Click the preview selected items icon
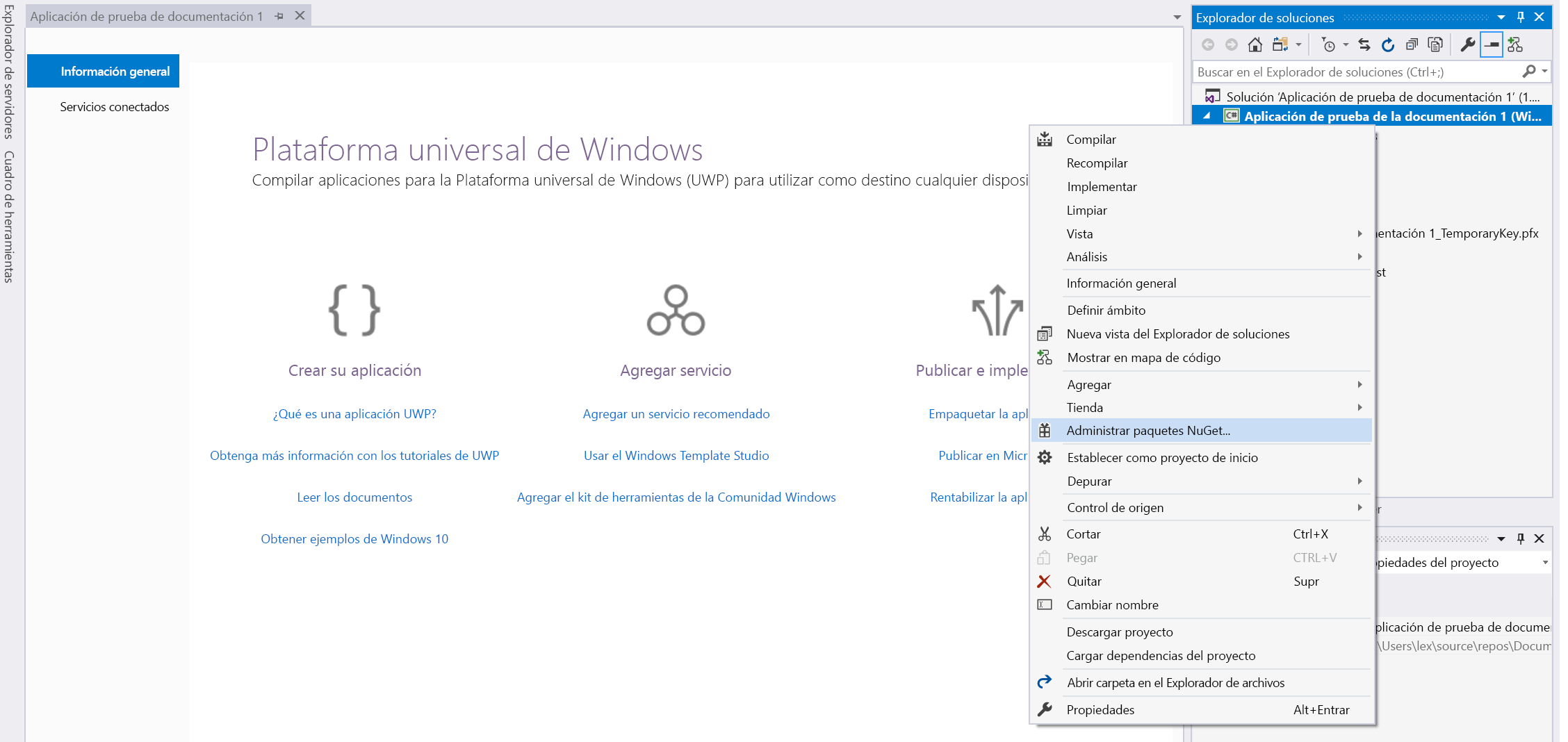This screenshot has width=1568, height=742. (1436, 44)
